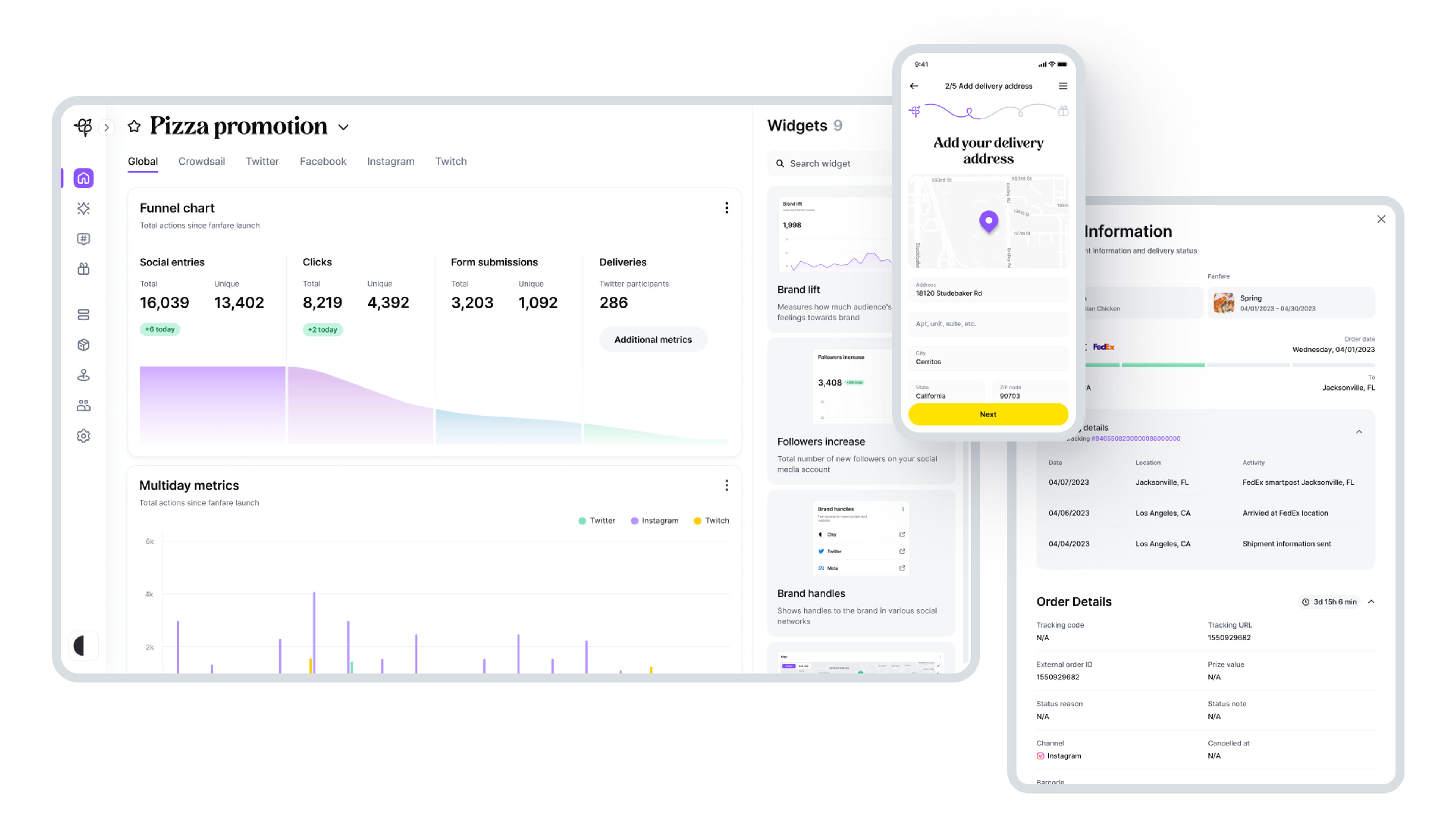Open the map pin location sidebar icon
Image resolution: width=1456 pixels, height=819 pixels.
coord(84,375)
